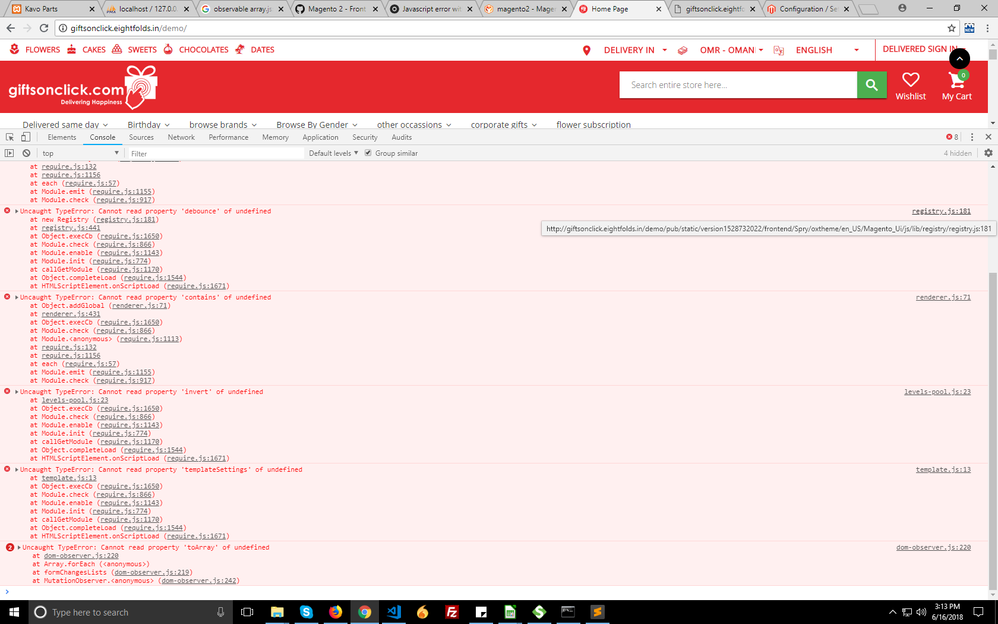Open FileZilla from the taskbar
This screenshot has width=998, height=624.
point(452,612)
